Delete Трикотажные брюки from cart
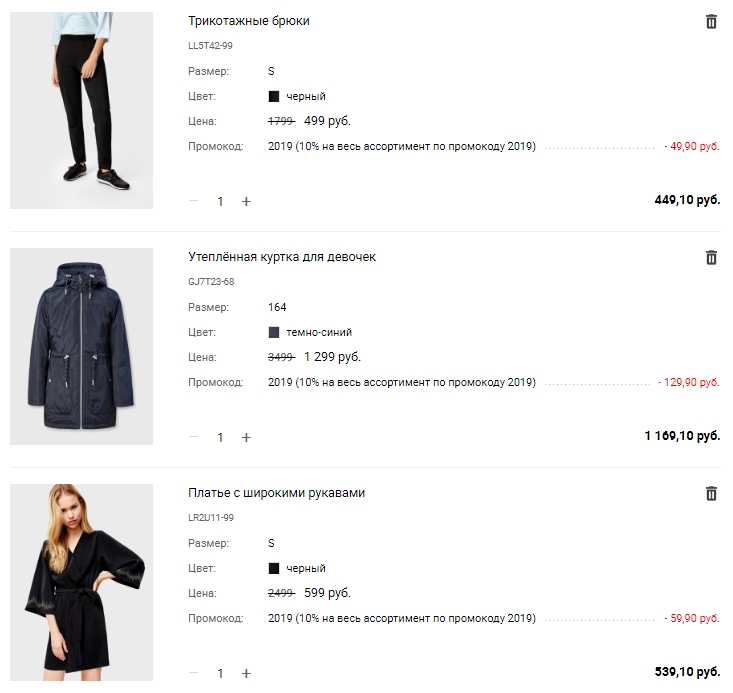The height and width of the screenshot is (693, 733). tap(711, 22)
